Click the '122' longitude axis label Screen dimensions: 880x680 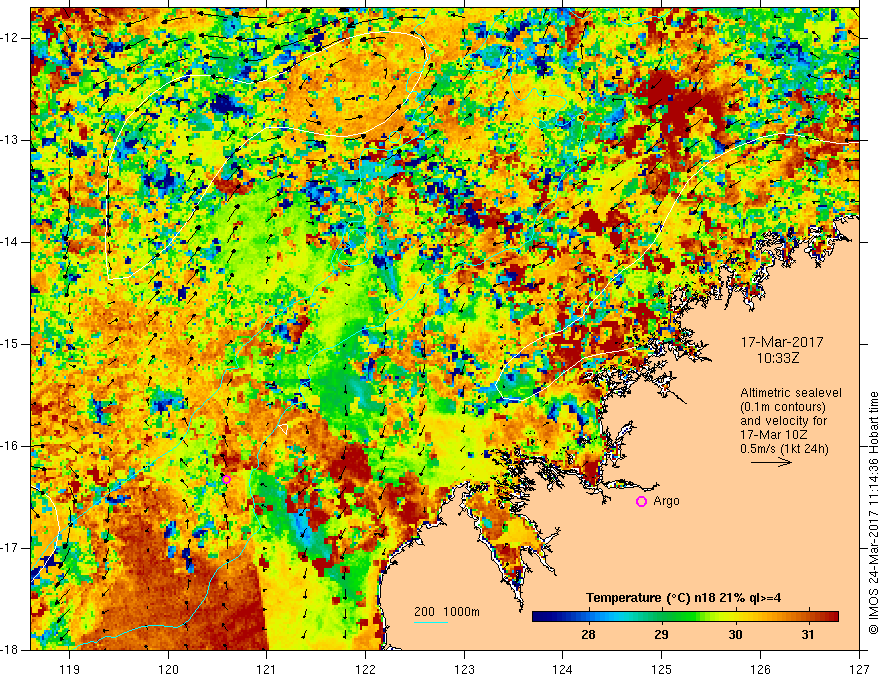(365, 669)
